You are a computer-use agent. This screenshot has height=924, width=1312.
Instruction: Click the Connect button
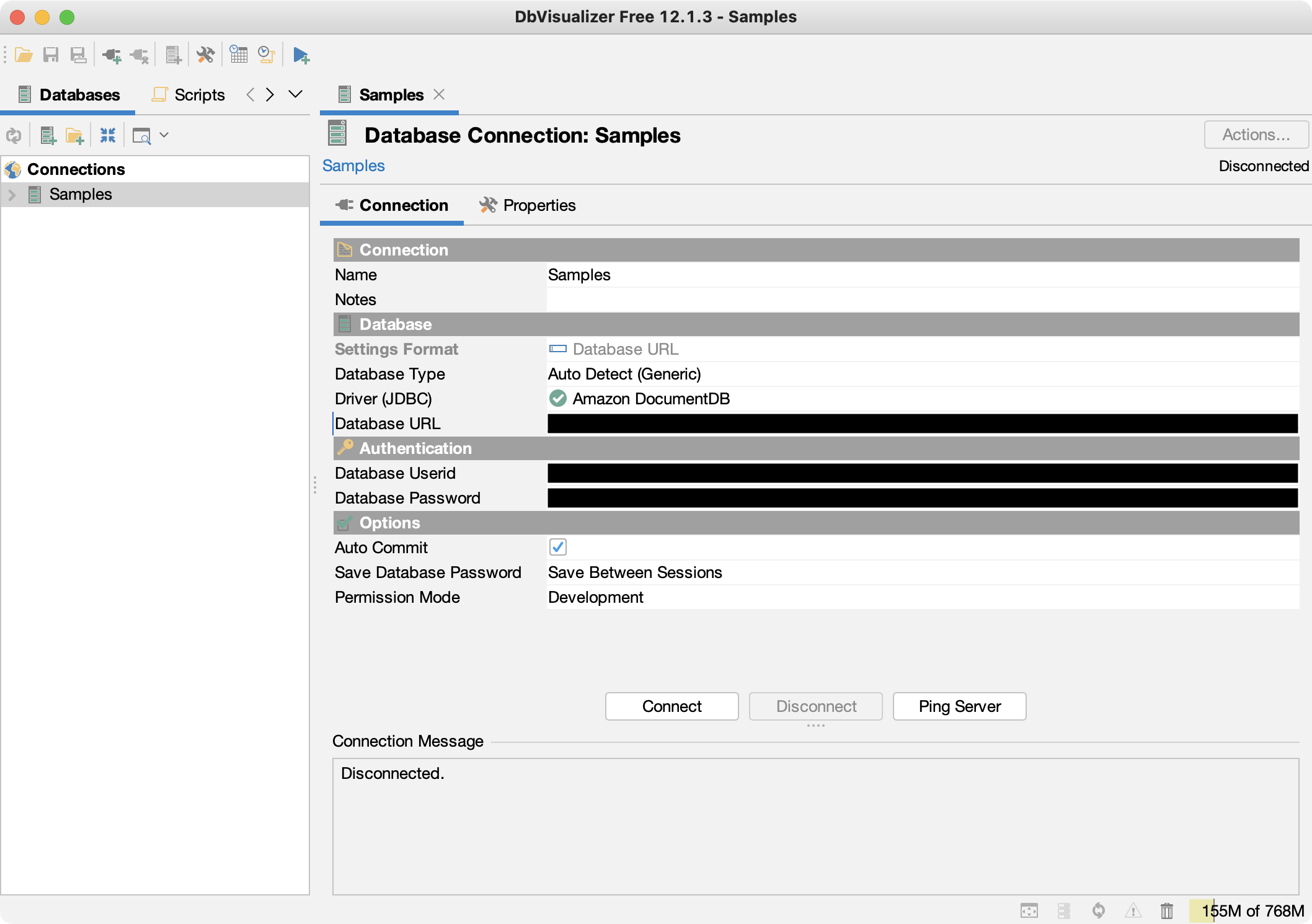(x=672, y=706)
